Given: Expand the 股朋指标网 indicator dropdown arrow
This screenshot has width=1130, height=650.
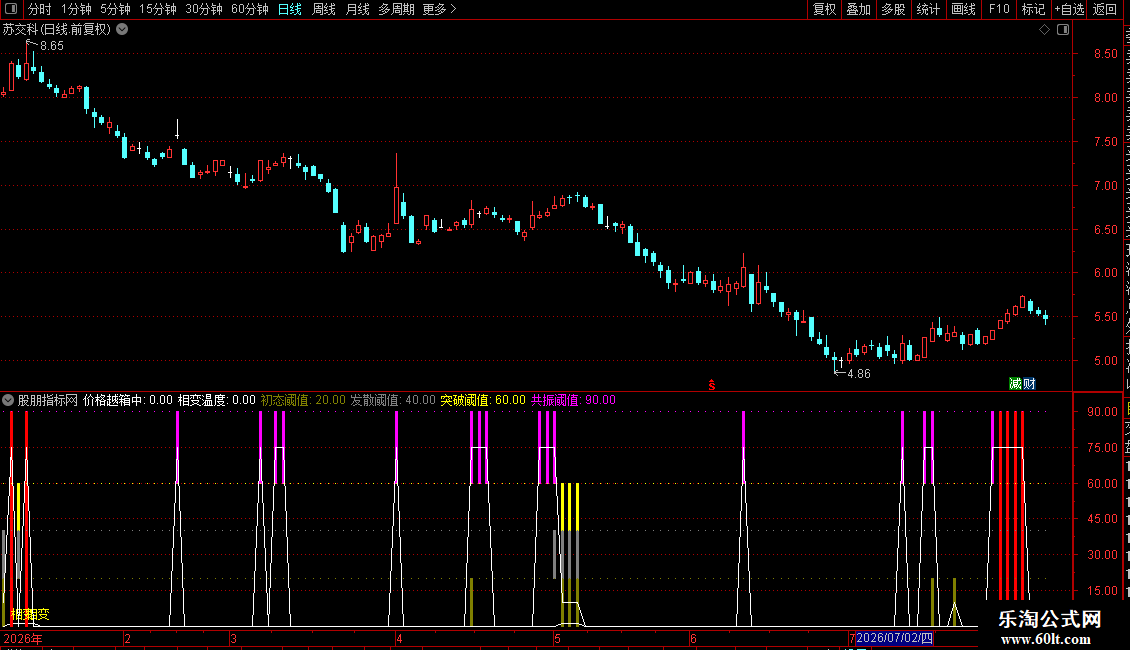Looking at the screenshot, I should [8, 400].
